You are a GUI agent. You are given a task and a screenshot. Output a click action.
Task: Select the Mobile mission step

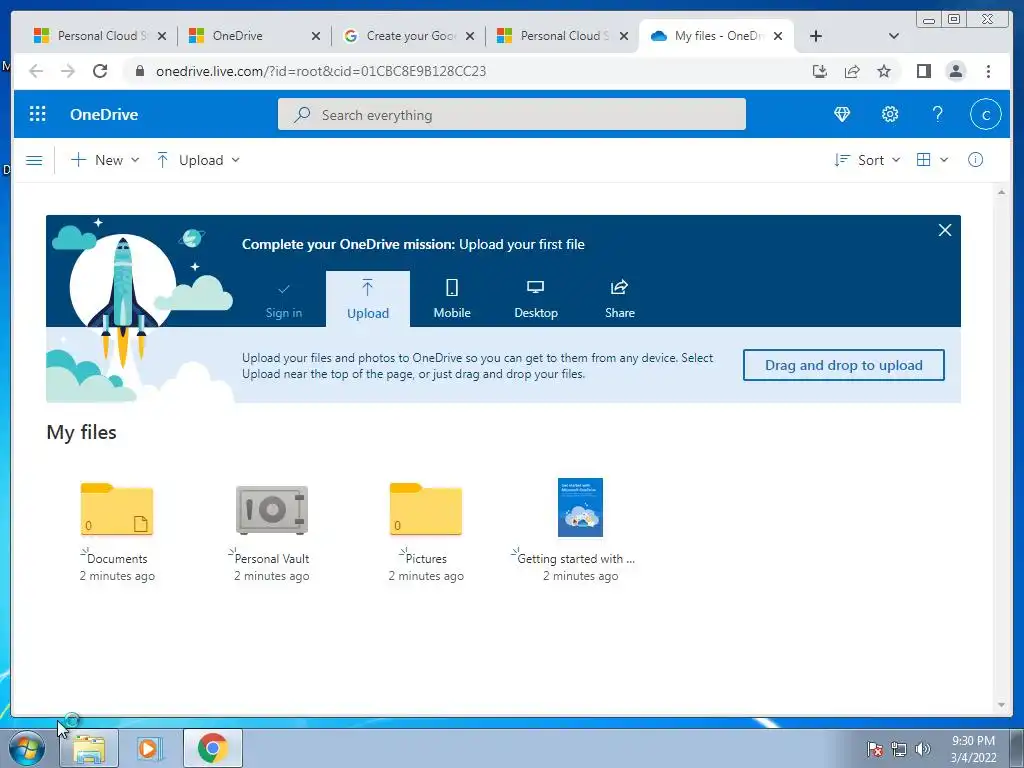452,299
